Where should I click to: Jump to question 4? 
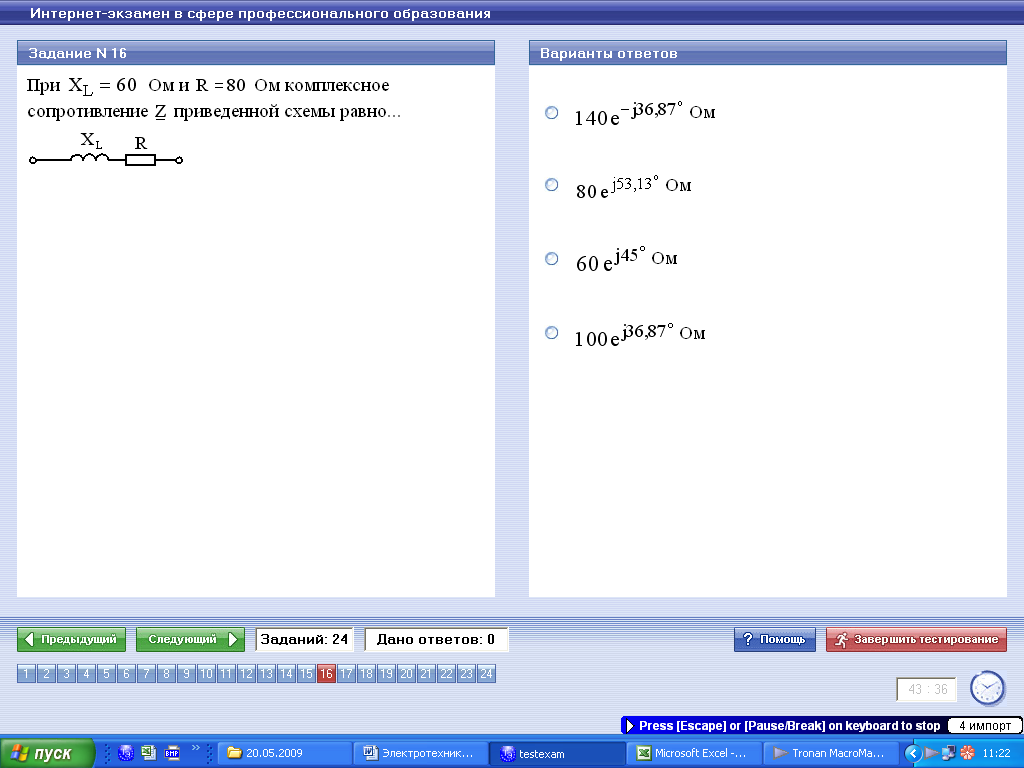tap(86, 673)
